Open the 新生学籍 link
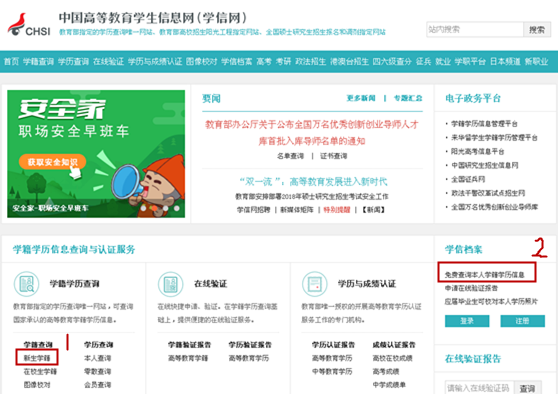558x394 pixels. (37, 358)
